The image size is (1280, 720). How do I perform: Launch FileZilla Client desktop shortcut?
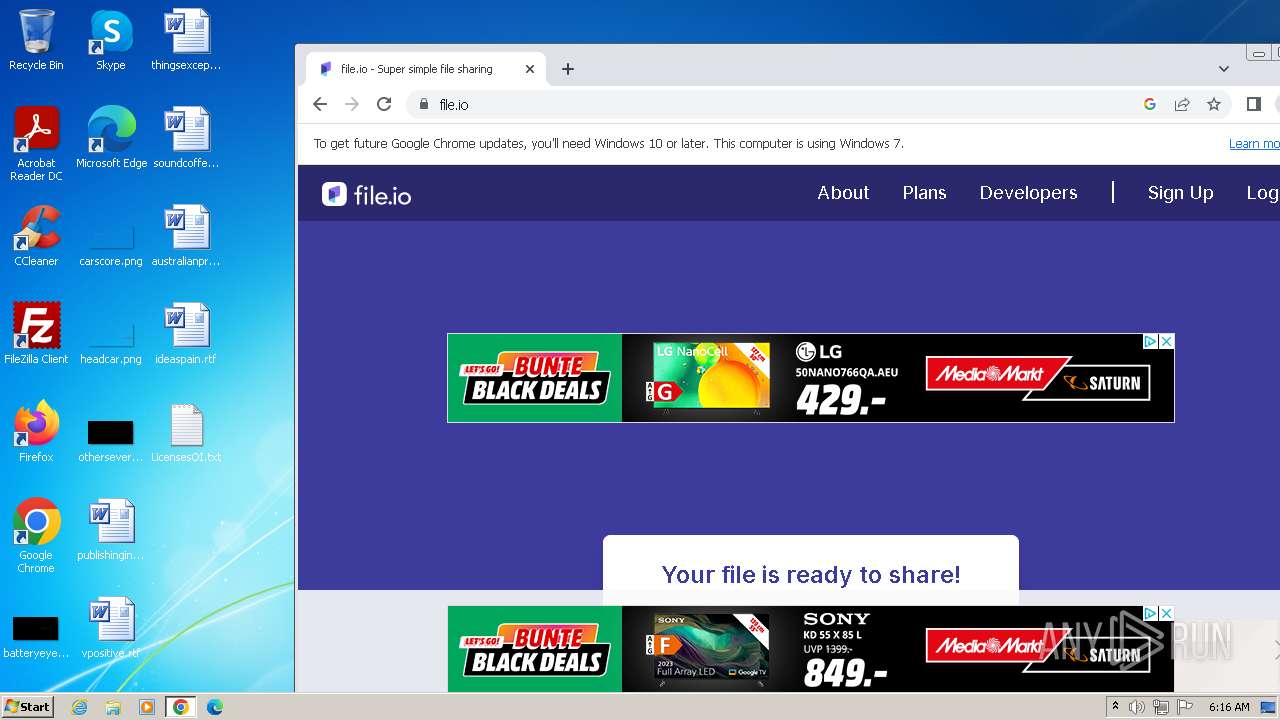point(36,334)
